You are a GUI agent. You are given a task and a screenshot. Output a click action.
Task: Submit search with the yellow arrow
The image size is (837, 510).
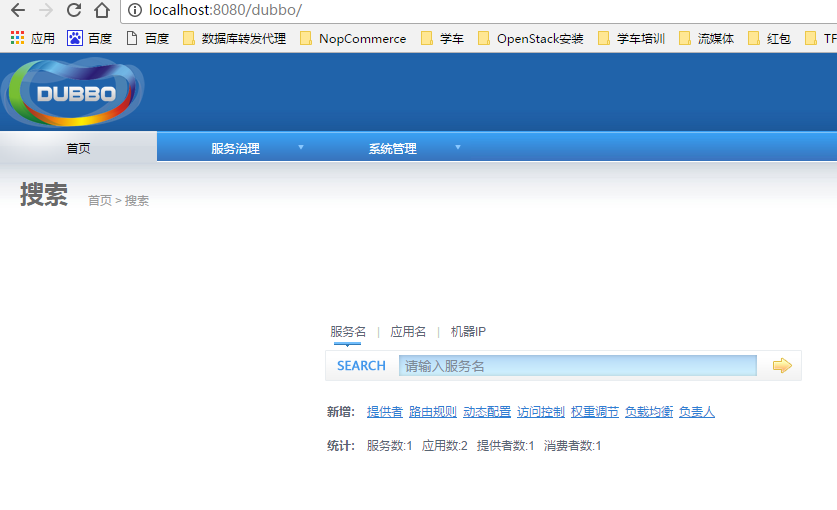pyautogui.click(x=782, y=365)
